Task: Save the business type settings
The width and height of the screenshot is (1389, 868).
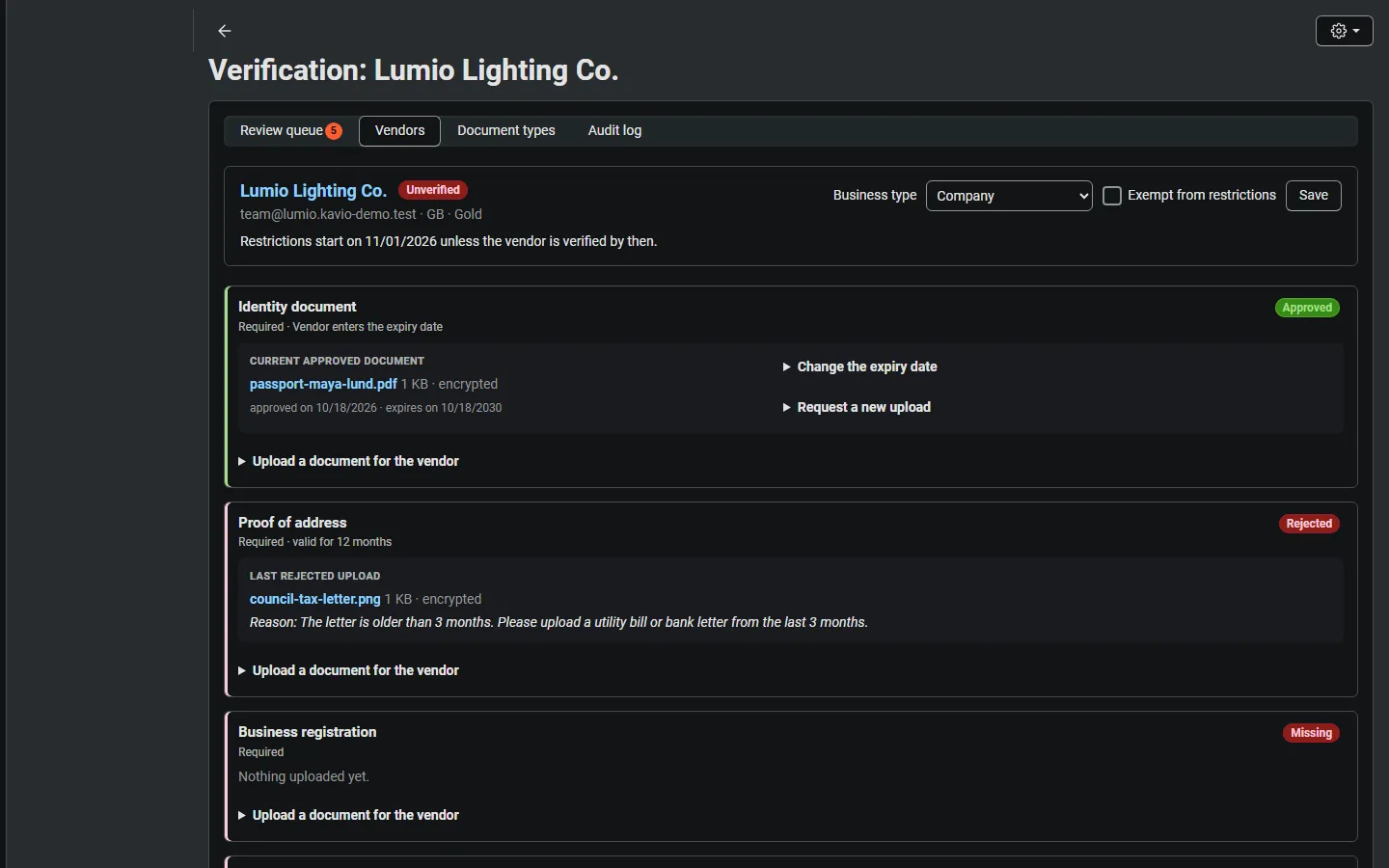Action: (1313, 196)
